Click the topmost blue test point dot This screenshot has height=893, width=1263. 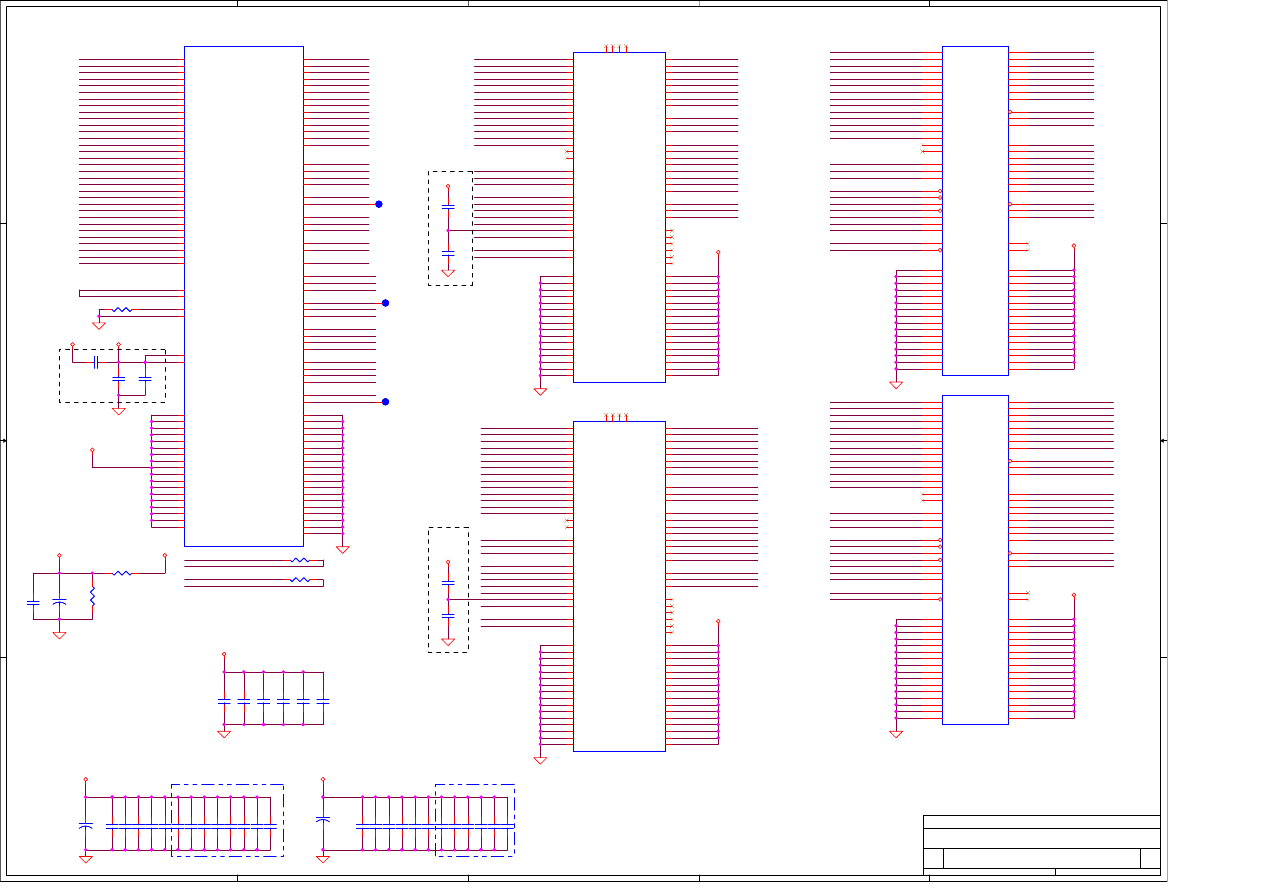(379, 204)
